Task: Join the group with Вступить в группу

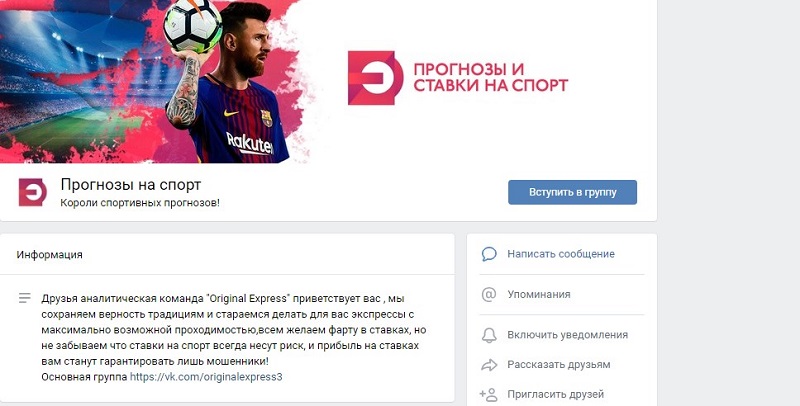Action: 572,192
